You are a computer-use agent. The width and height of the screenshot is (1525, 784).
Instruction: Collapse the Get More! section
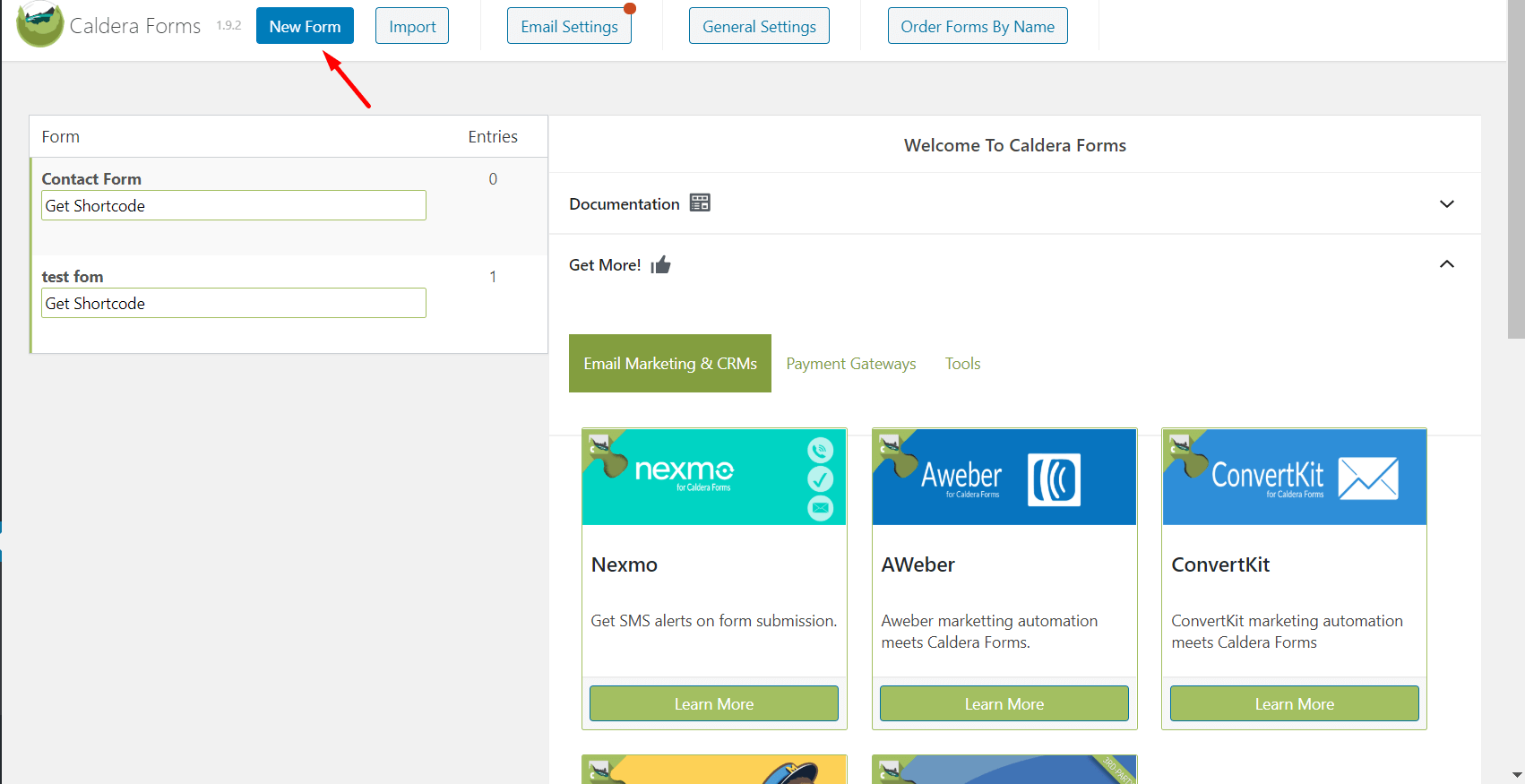click(1446, 264)
